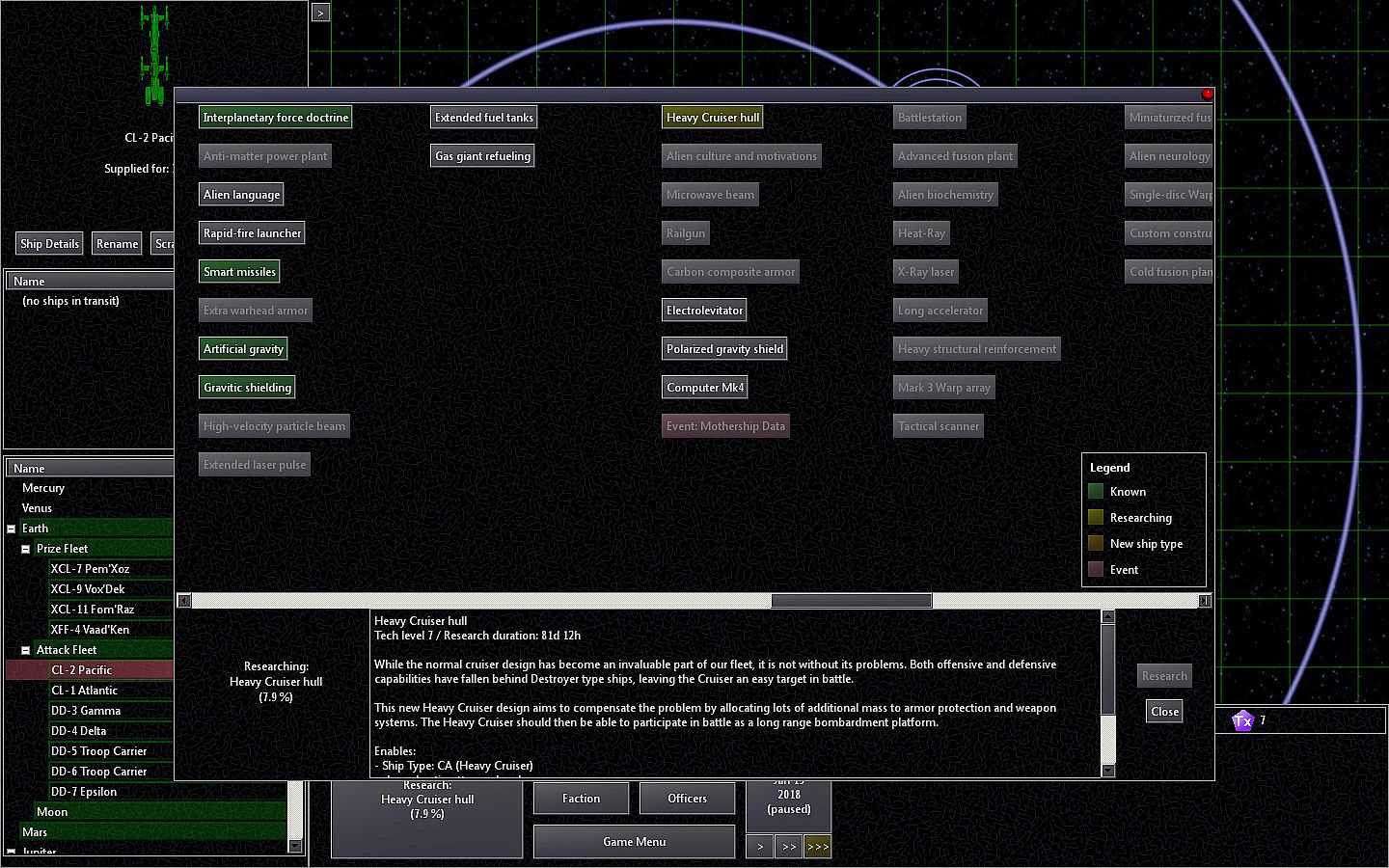Screen dimensions: 1389x868
Task: Open the Game Menu
Action: 634,842
